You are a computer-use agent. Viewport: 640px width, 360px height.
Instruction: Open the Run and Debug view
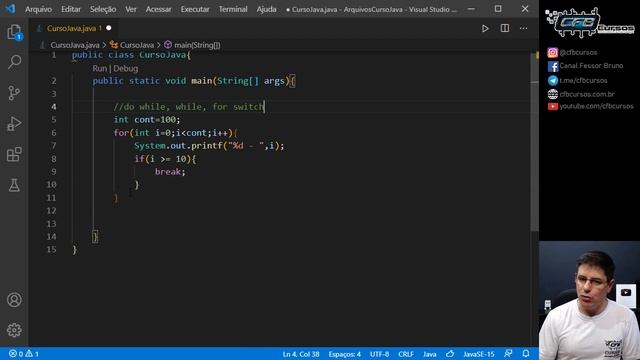coord(14,124)
